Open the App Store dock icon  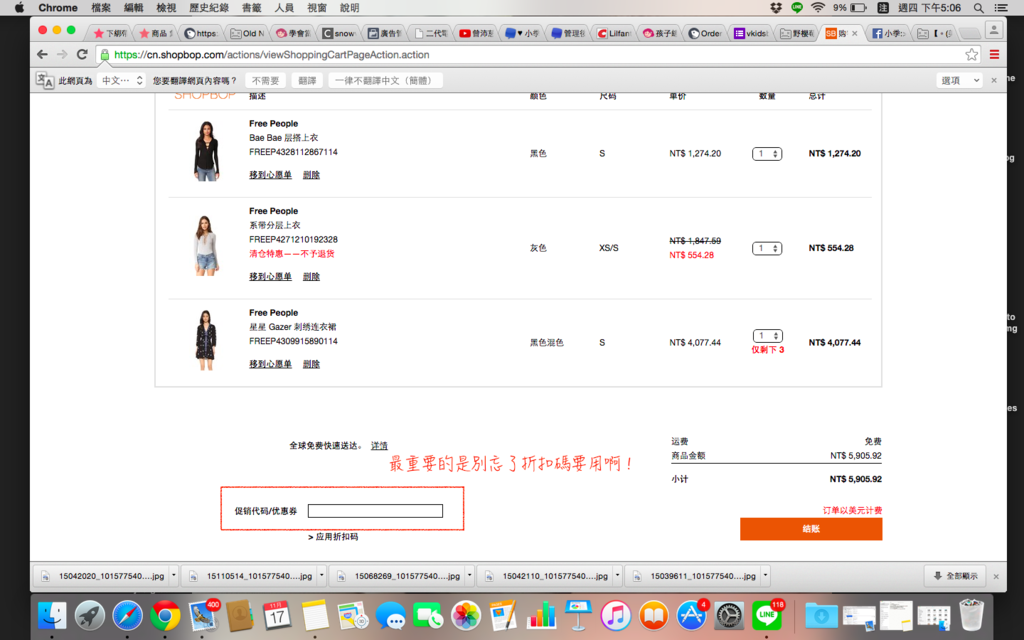coord(691,615)
